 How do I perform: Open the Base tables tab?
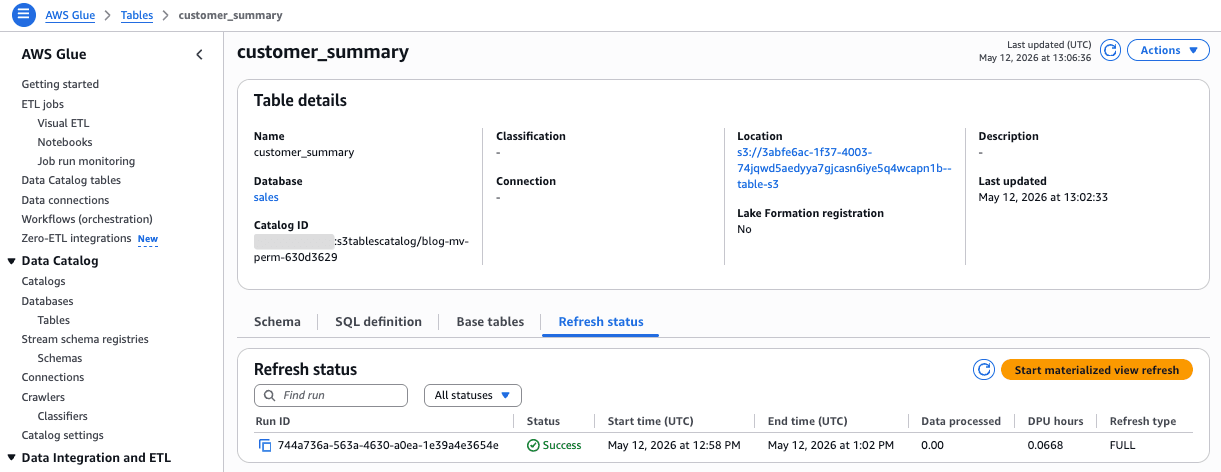tap(490, 322)
